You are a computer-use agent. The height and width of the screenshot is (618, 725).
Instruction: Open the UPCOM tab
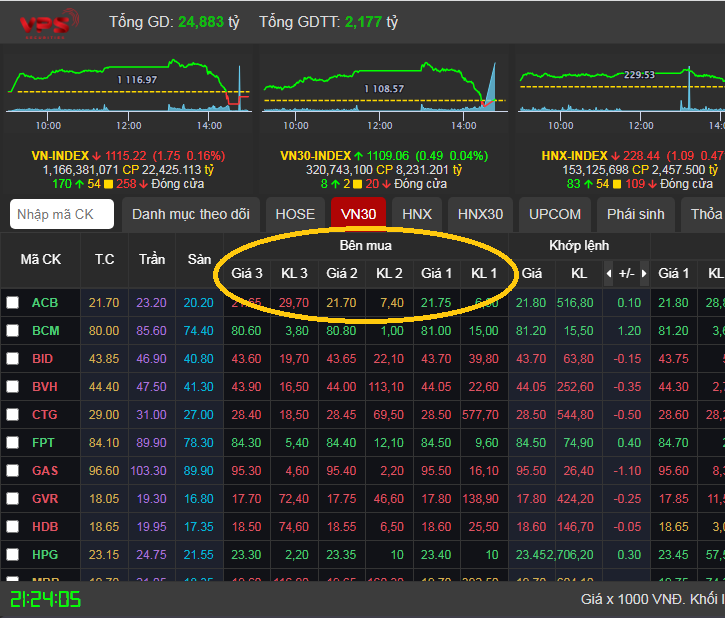[555, 214]
